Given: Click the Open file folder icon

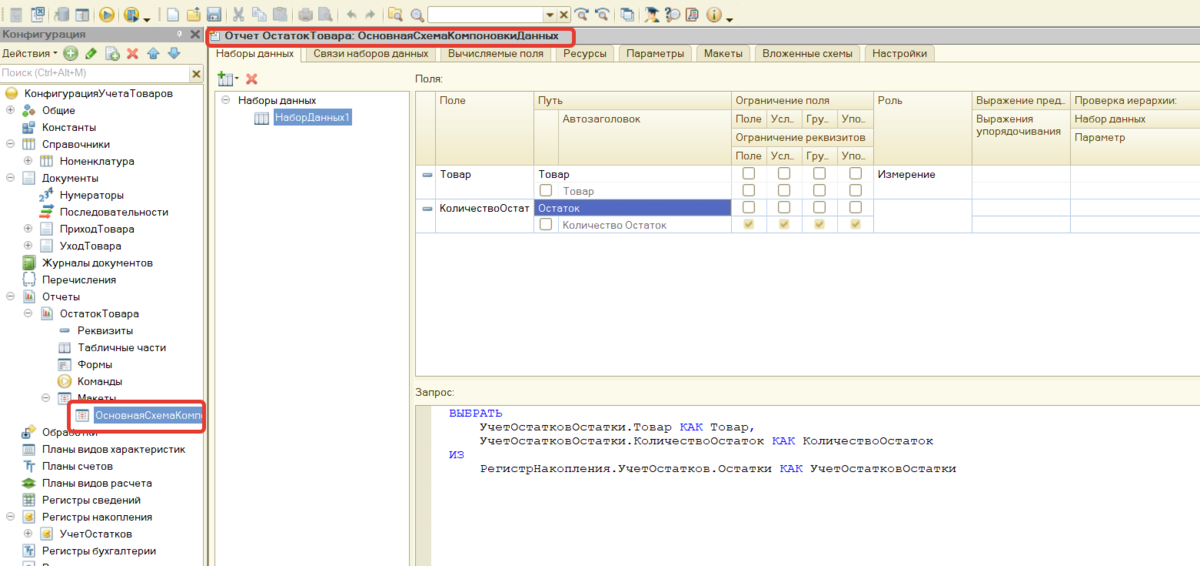Looking at the screenshot, I should pyautogui.click(x=194, y=15).
